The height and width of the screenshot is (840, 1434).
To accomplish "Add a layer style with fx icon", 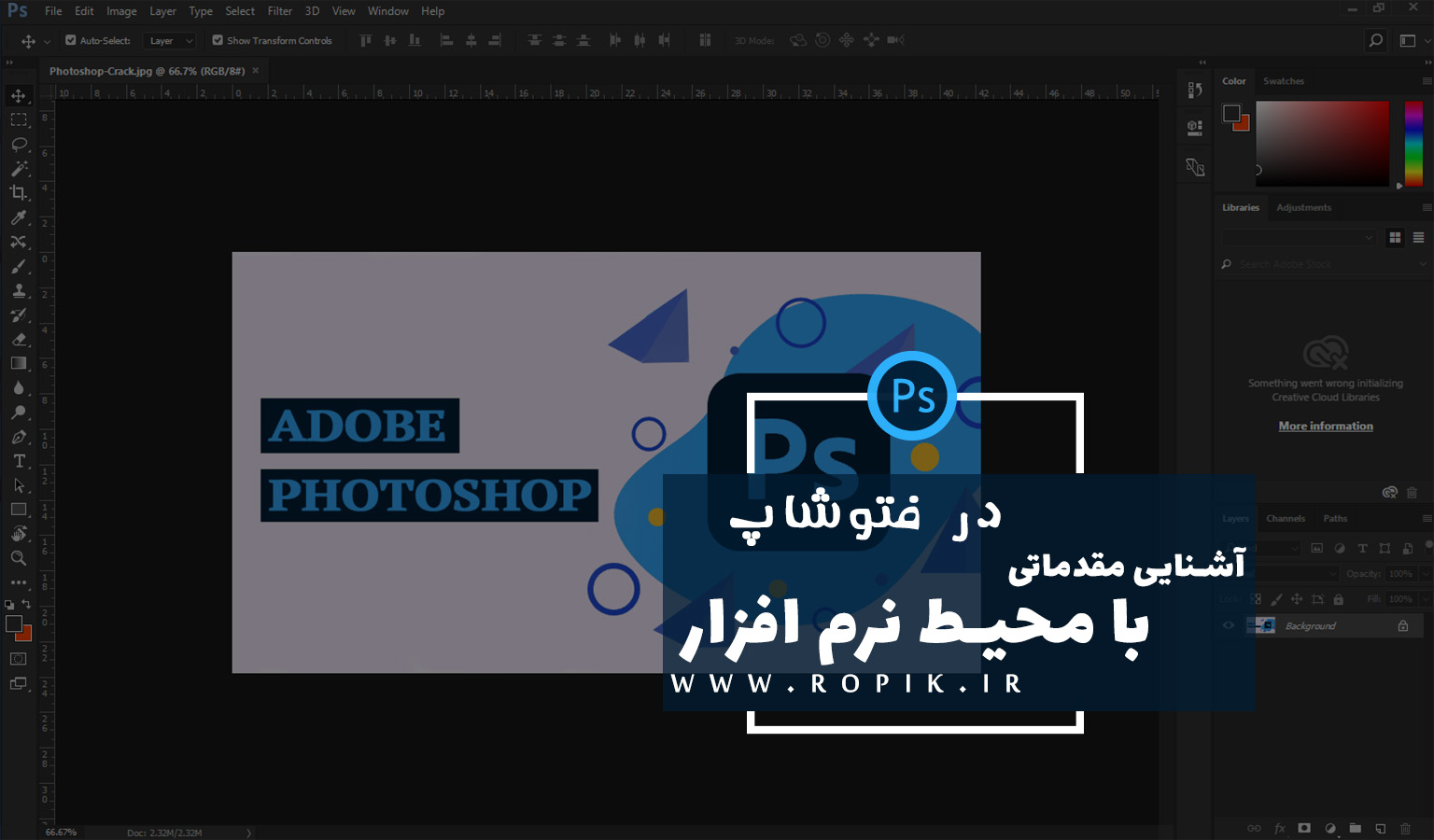I will click(x=1280, y=828).
